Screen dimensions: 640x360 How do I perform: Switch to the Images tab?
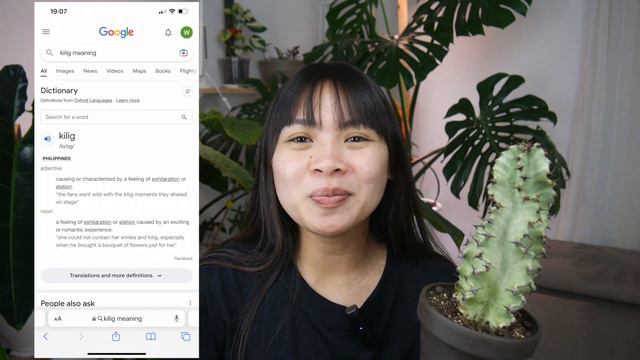[65, 71]
